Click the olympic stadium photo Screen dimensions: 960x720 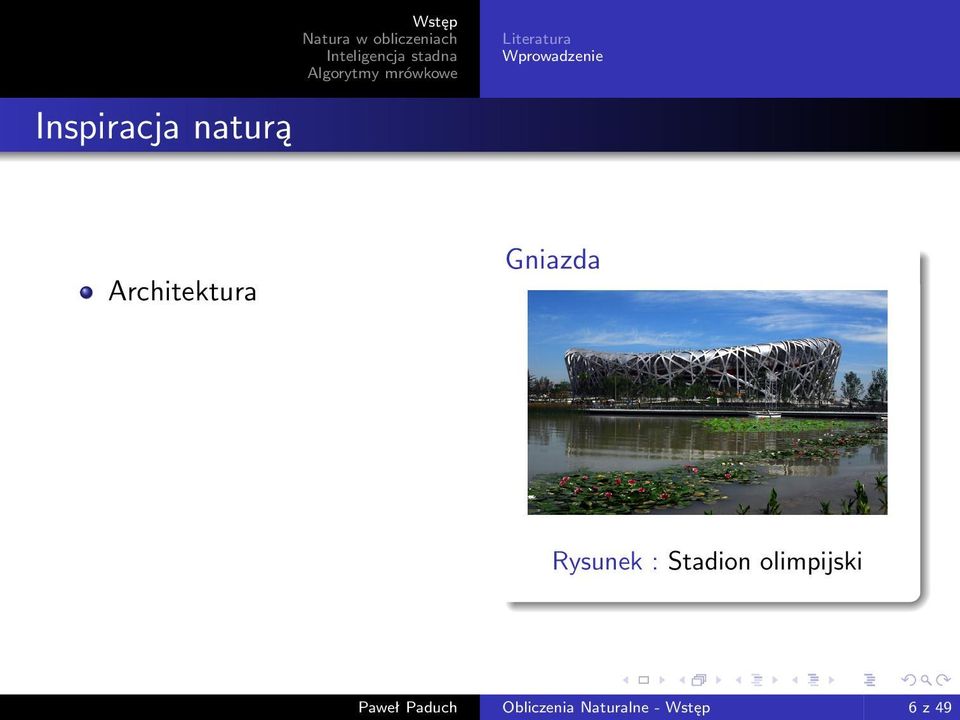tap(707, 402)
